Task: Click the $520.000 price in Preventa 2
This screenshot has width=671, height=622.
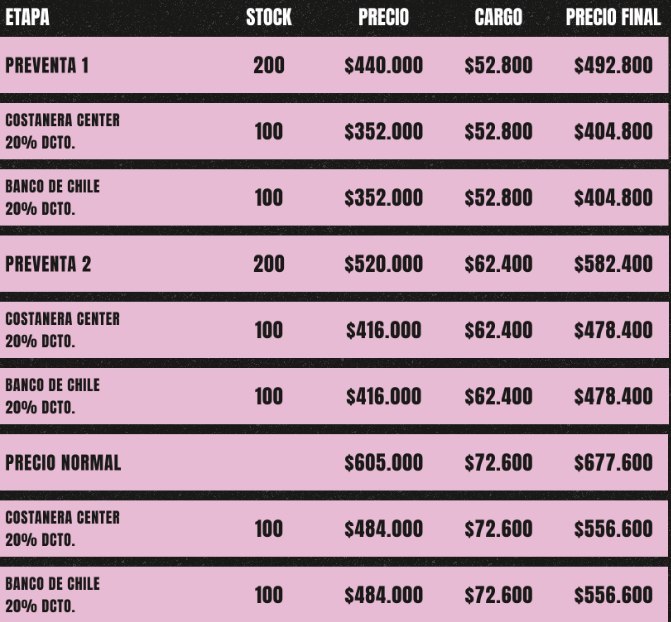Action: (383, 264)
